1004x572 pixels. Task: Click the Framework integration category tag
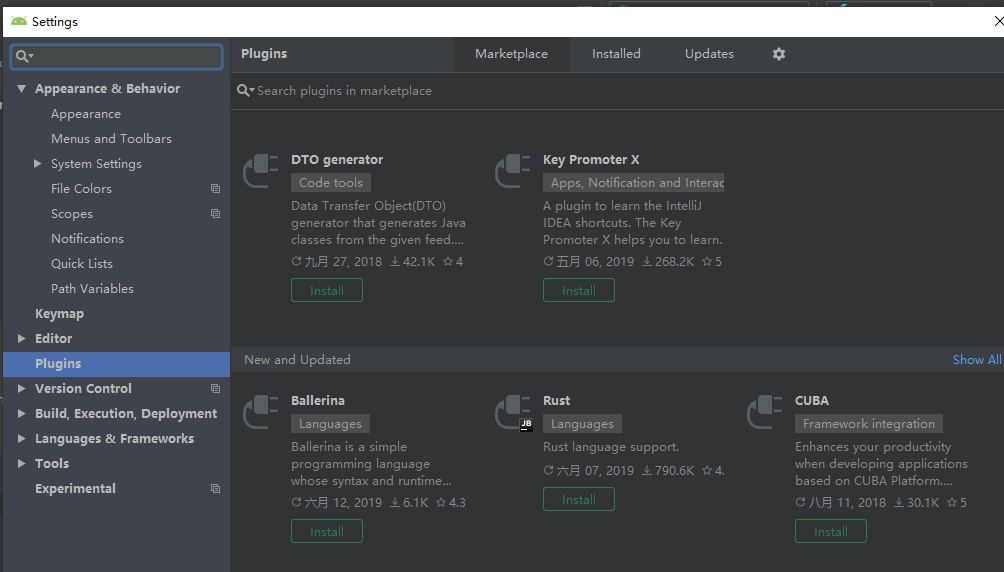(x=868, y=423)
